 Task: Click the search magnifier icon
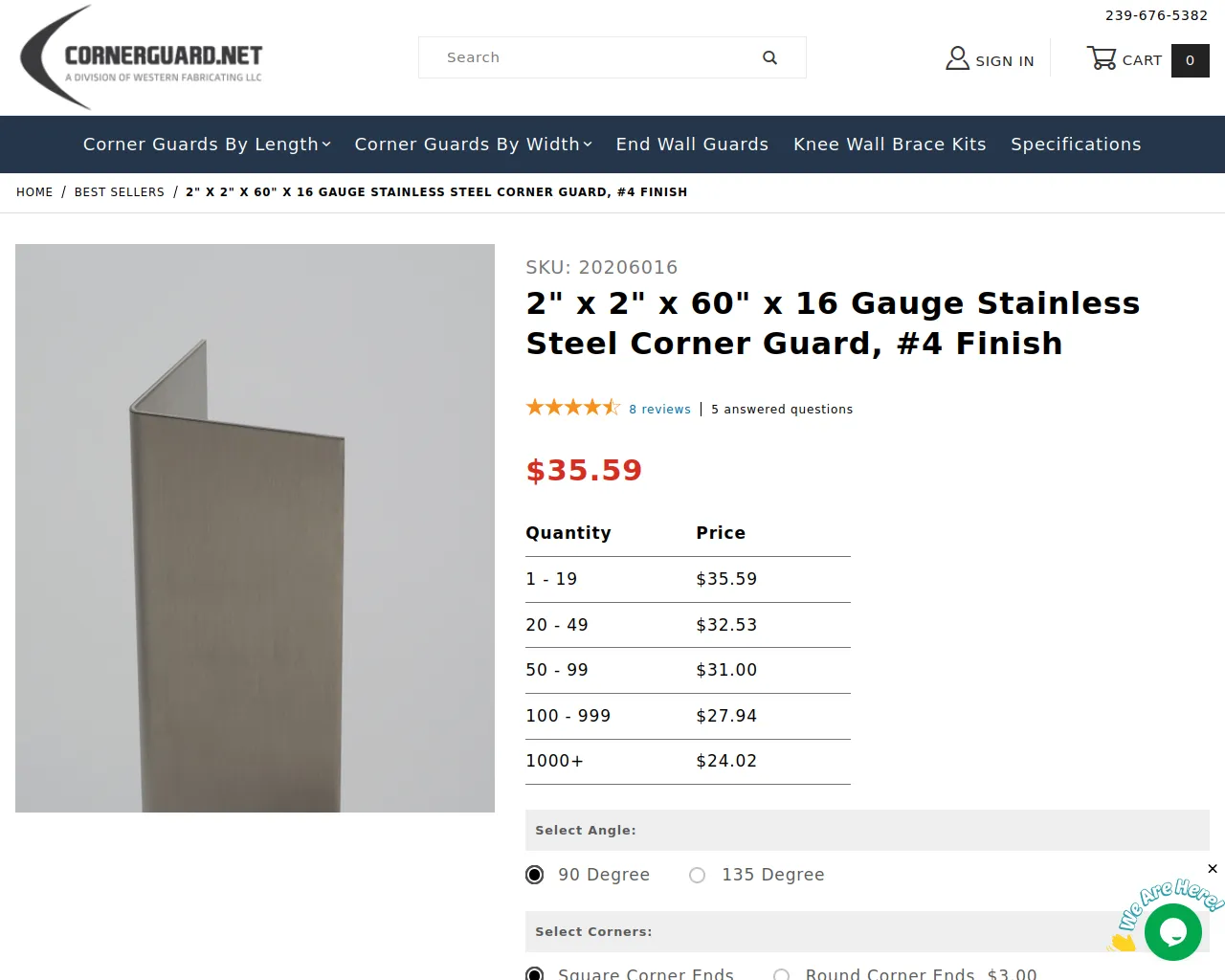[769, 57]
